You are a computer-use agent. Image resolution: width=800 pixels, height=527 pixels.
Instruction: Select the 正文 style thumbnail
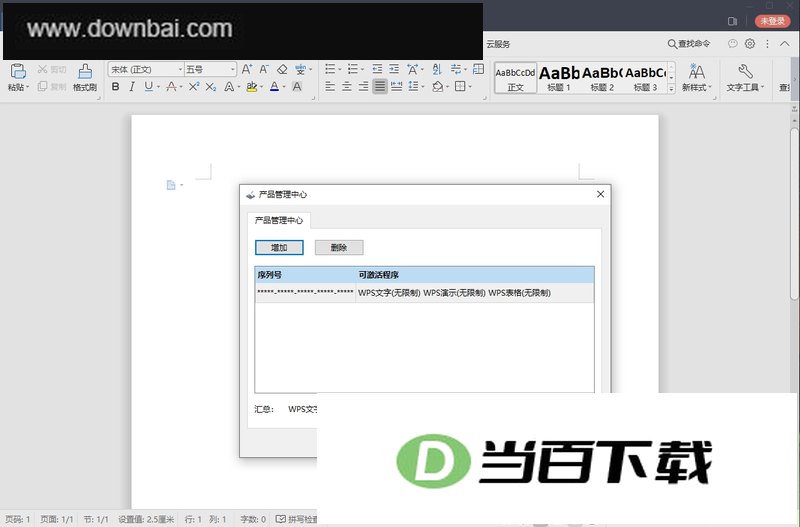click(515, 78)
